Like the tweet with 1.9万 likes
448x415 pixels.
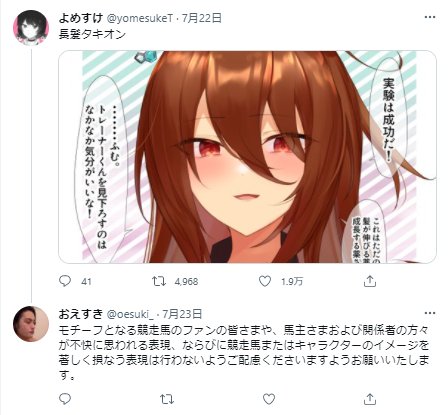pos(265,281)
